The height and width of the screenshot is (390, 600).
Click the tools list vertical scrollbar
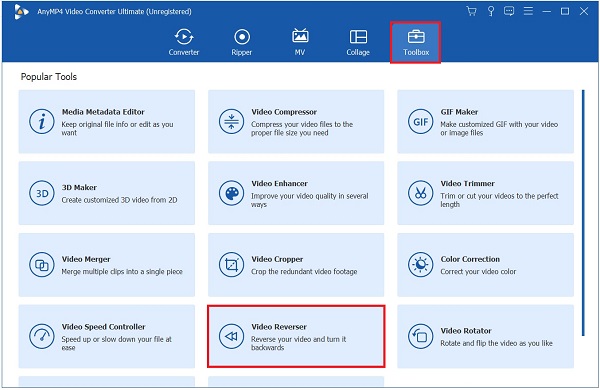pos(583,213)
